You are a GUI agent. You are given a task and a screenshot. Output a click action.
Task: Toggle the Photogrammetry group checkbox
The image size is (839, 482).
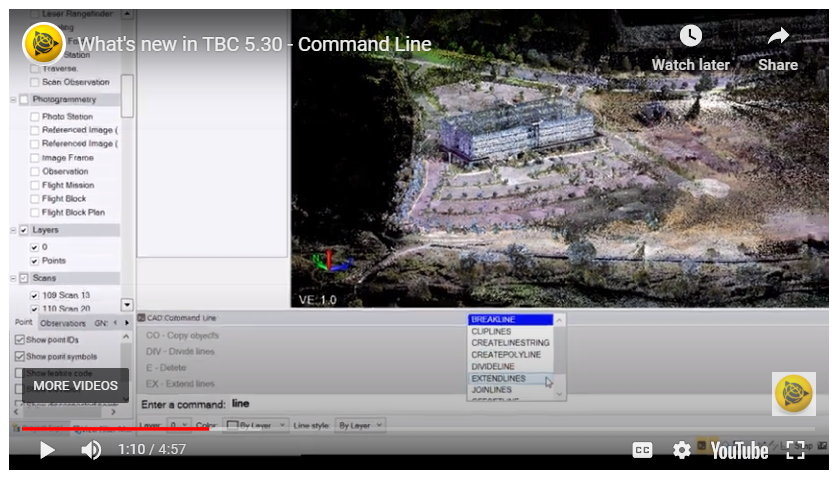pos(24,100)
